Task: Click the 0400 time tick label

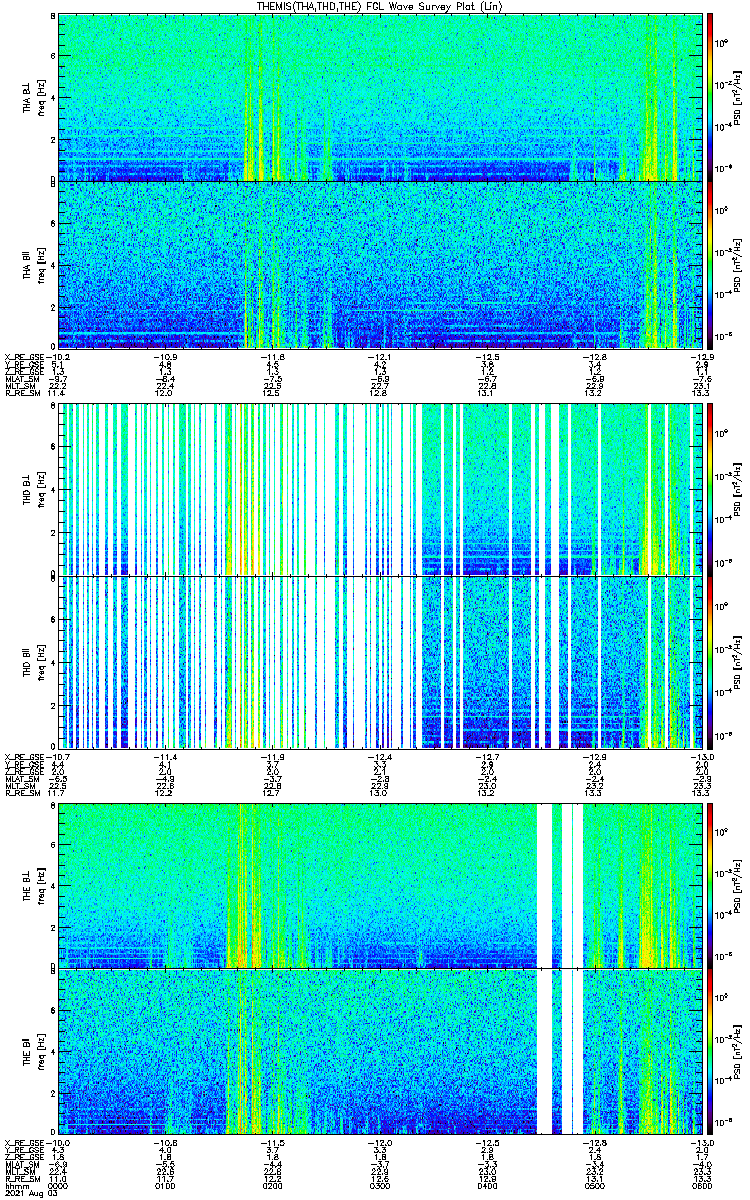Action: point(488,1186)
